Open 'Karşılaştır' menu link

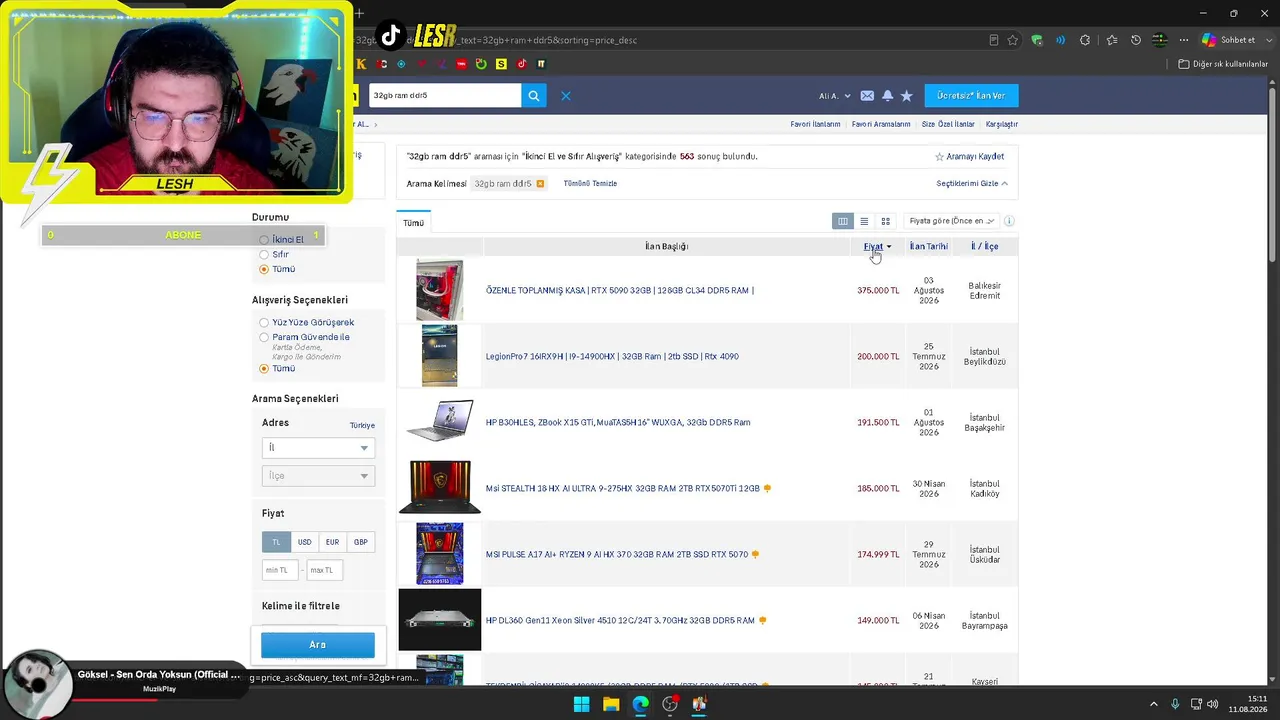1002,125
